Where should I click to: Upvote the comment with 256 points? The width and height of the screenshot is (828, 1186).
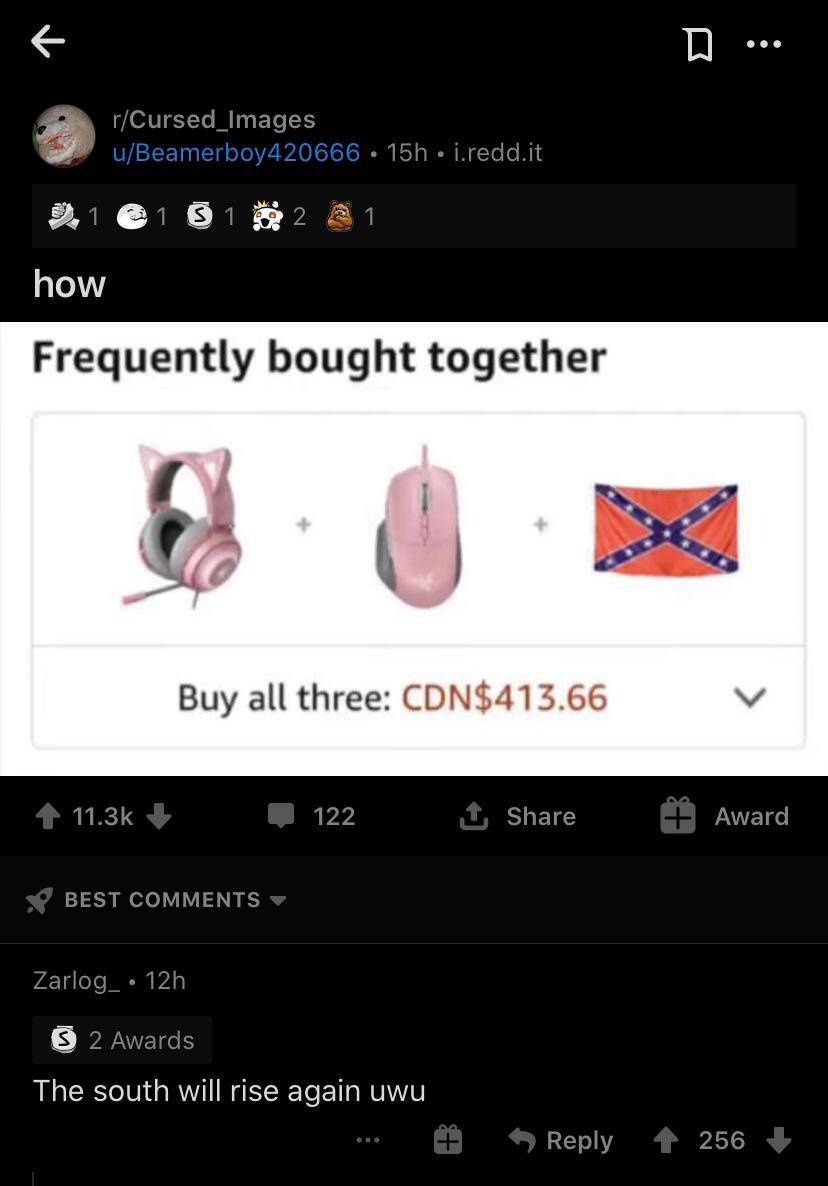point(665,1140)
